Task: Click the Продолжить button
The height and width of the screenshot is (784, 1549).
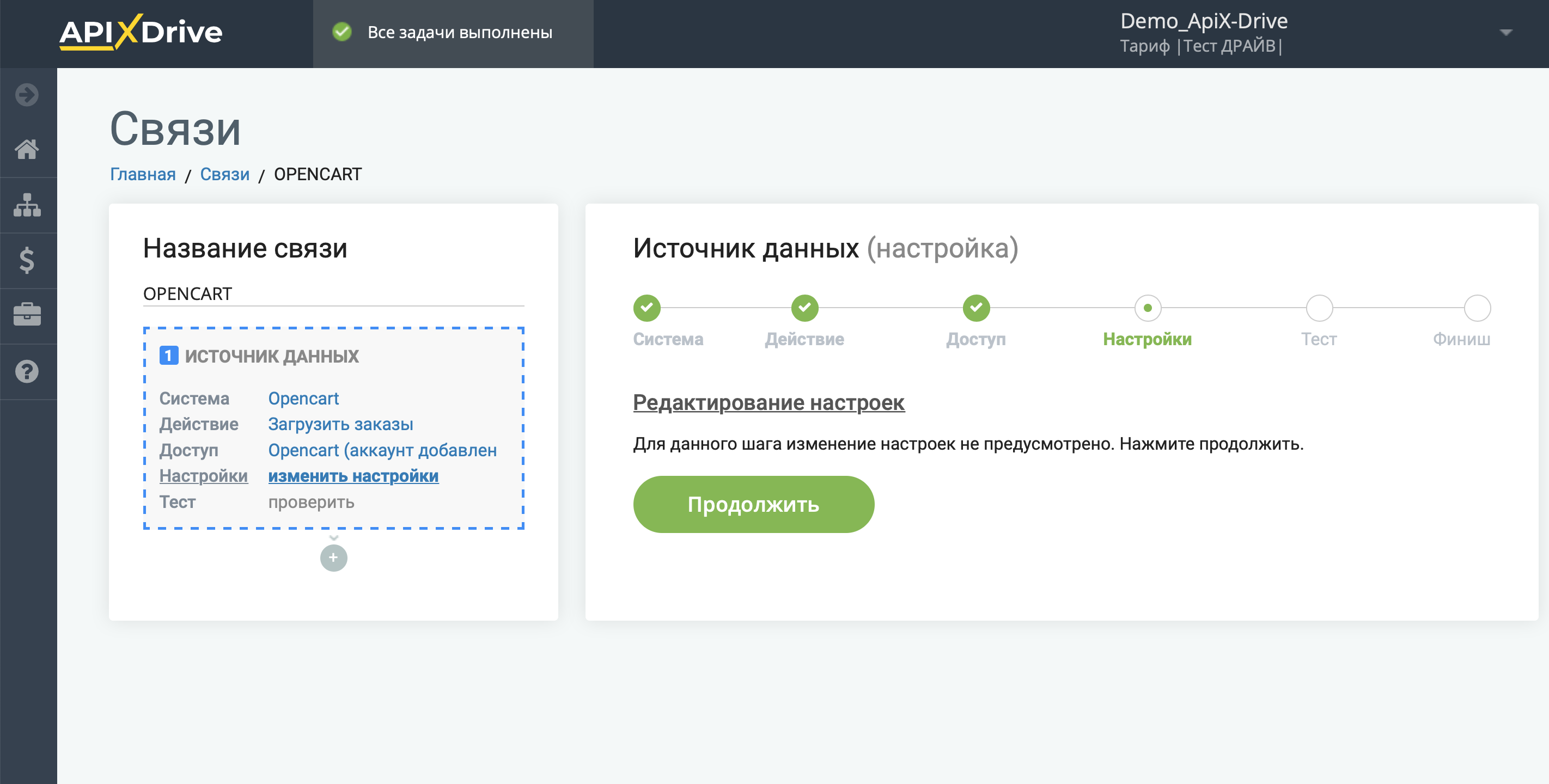Action: 753,505
